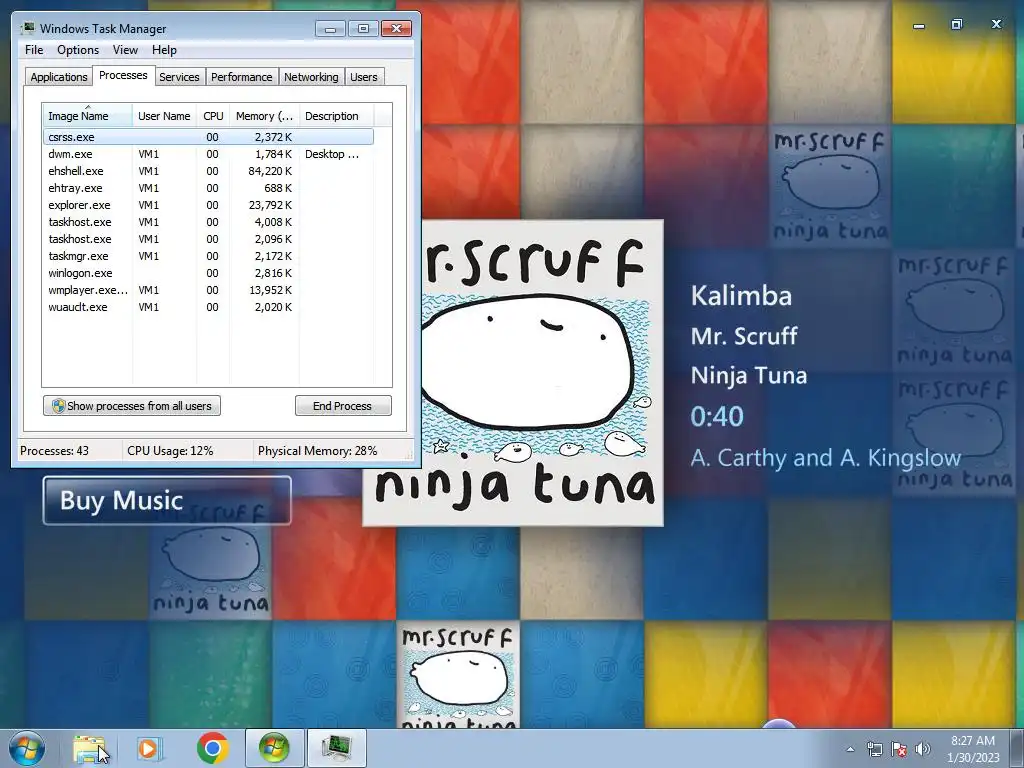Click 84,220 K memory value for ehshell.exe
Viewport: 1024px width, 768px height.
click(270, 171)
